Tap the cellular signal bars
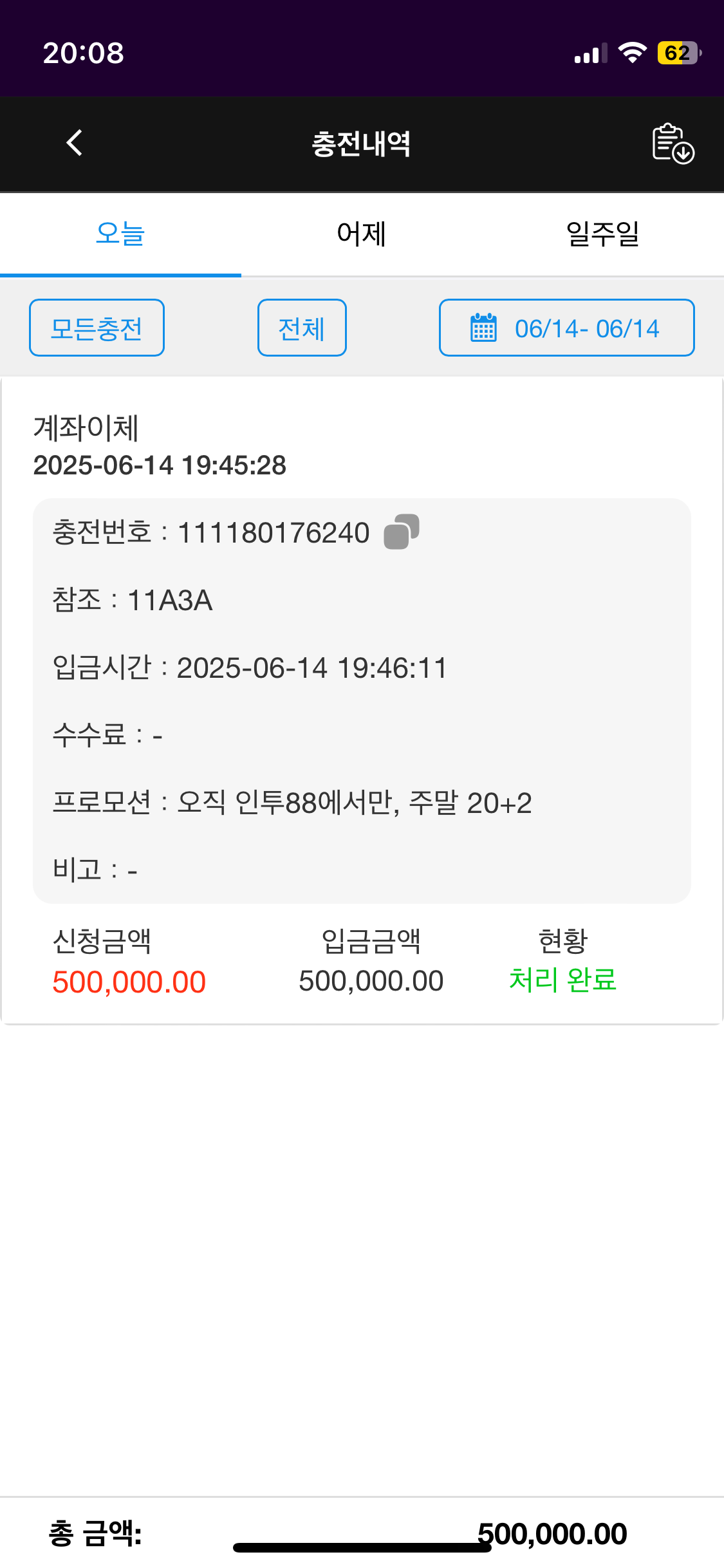This screenshot has width=724, height=1568. (x=590, y=54)
